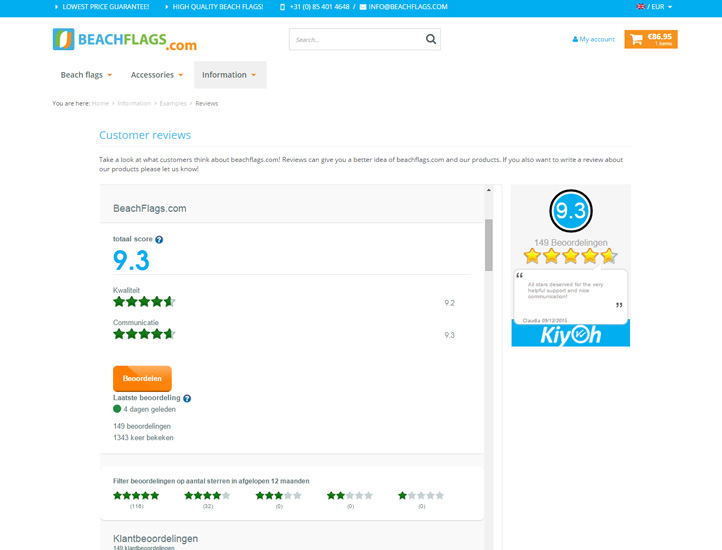Viewport: 722px width, 550px height.
Task: Click the Beoordelen button
Action: (x=142, y=378)
